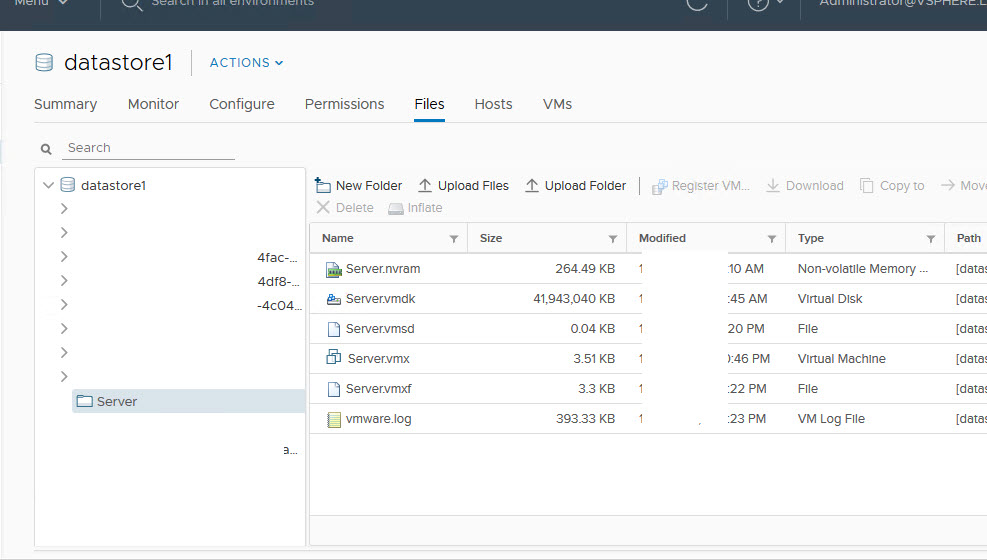Open the Name column filter dropdown
The width and height of the screenshot is (987, 560).
[454, 239]
